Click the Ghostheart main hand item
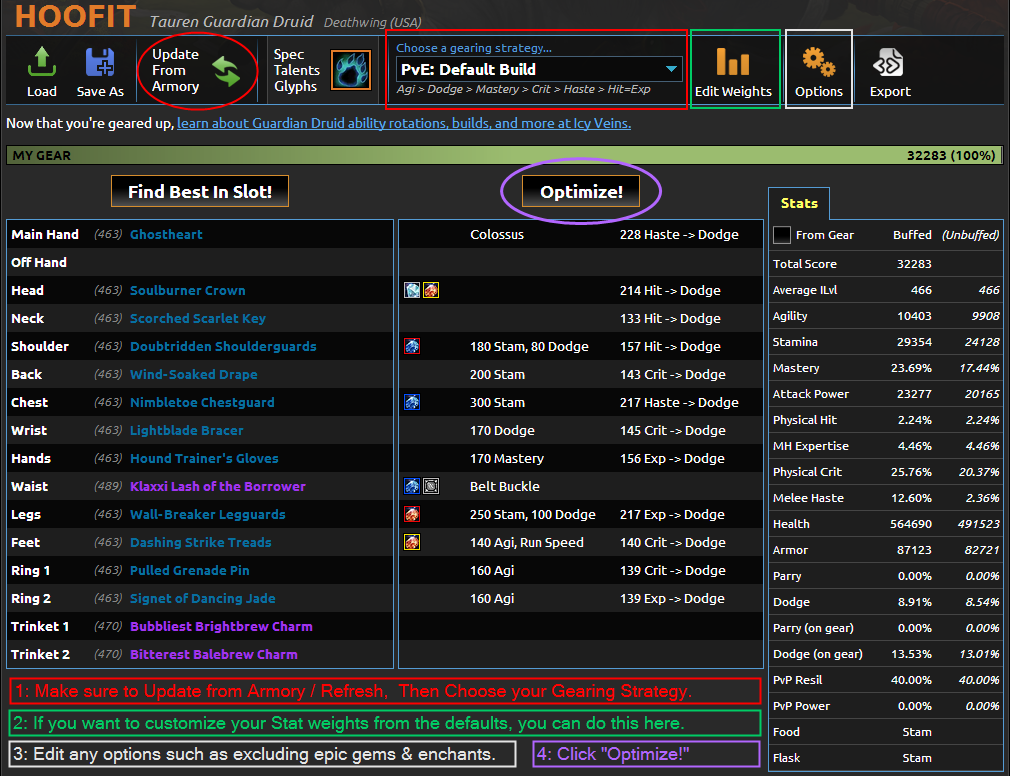Viewport: 1010px width, 776px height. (166, 234)
